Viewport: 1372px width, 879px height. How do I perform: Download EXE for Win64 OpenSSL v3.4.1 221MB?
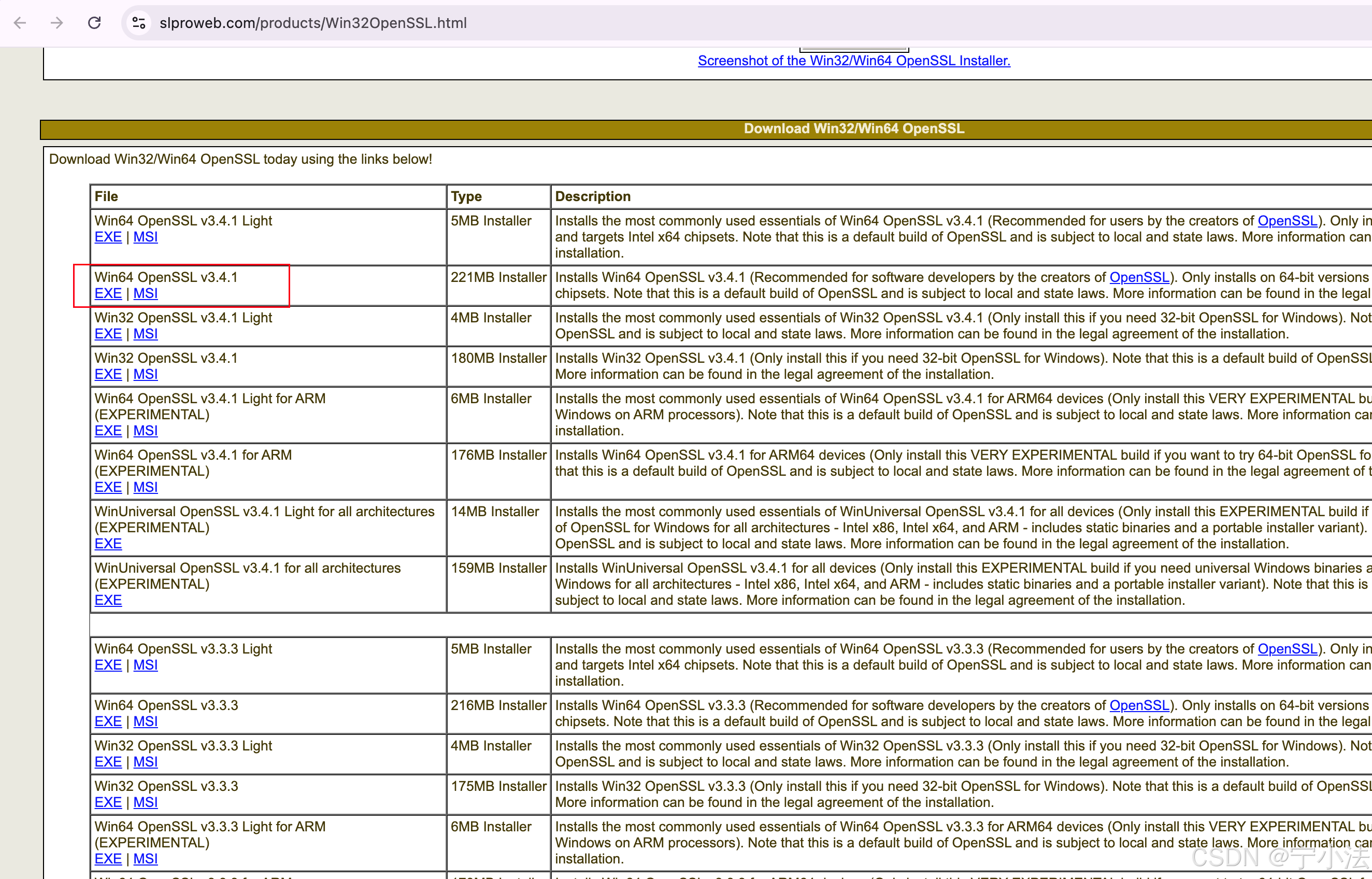point(108,293)
